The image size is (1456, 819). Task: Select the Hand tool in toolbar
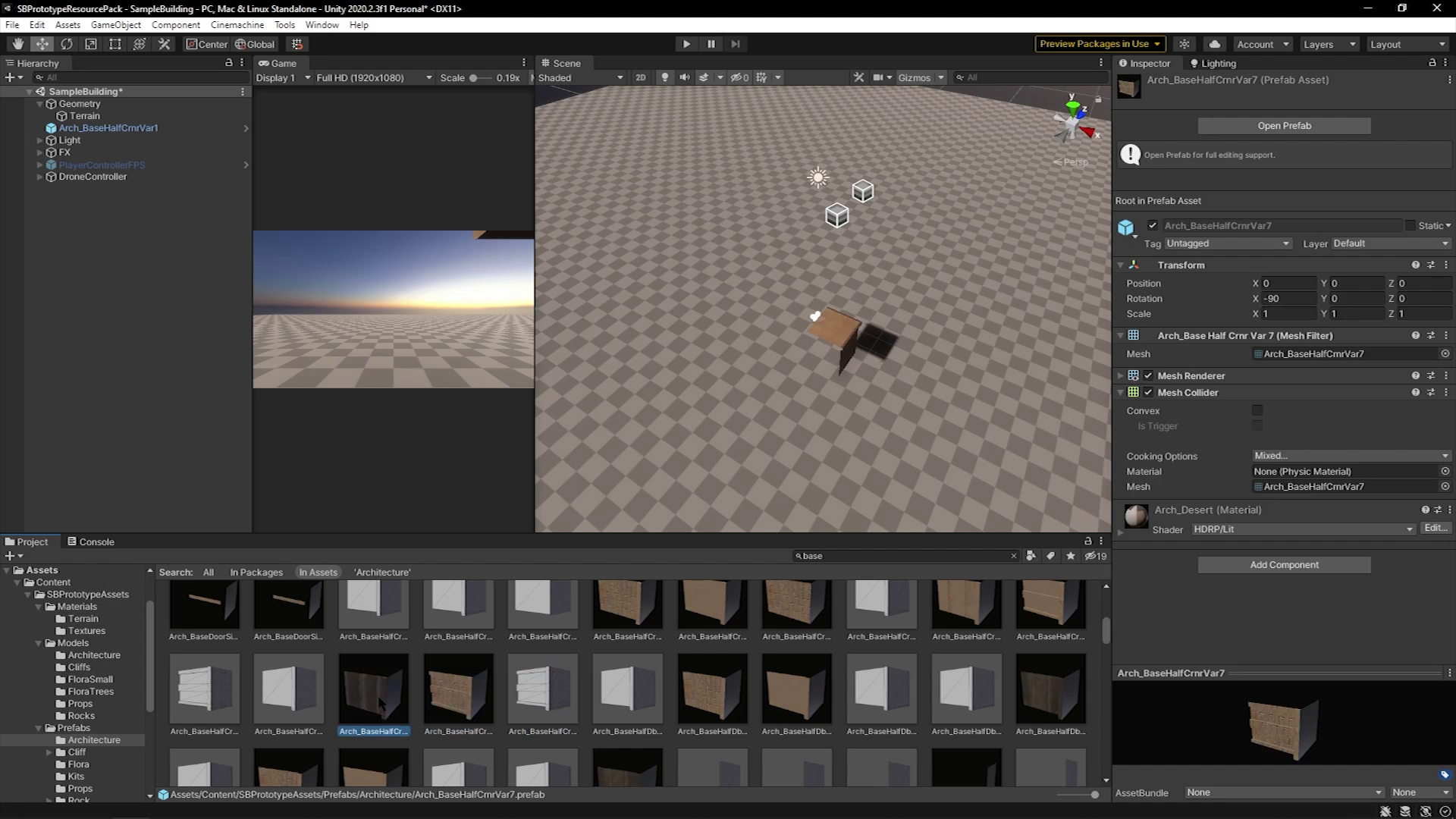coord(17,44)
